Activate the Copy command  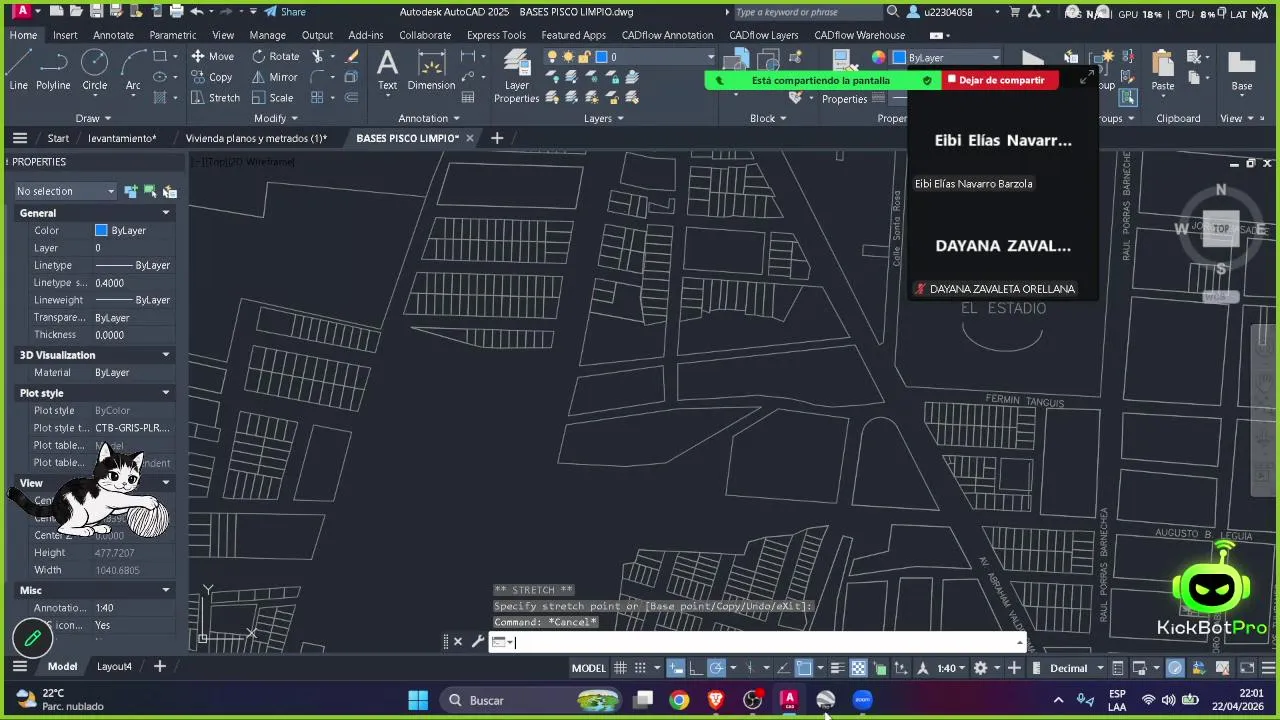(212, 77)
